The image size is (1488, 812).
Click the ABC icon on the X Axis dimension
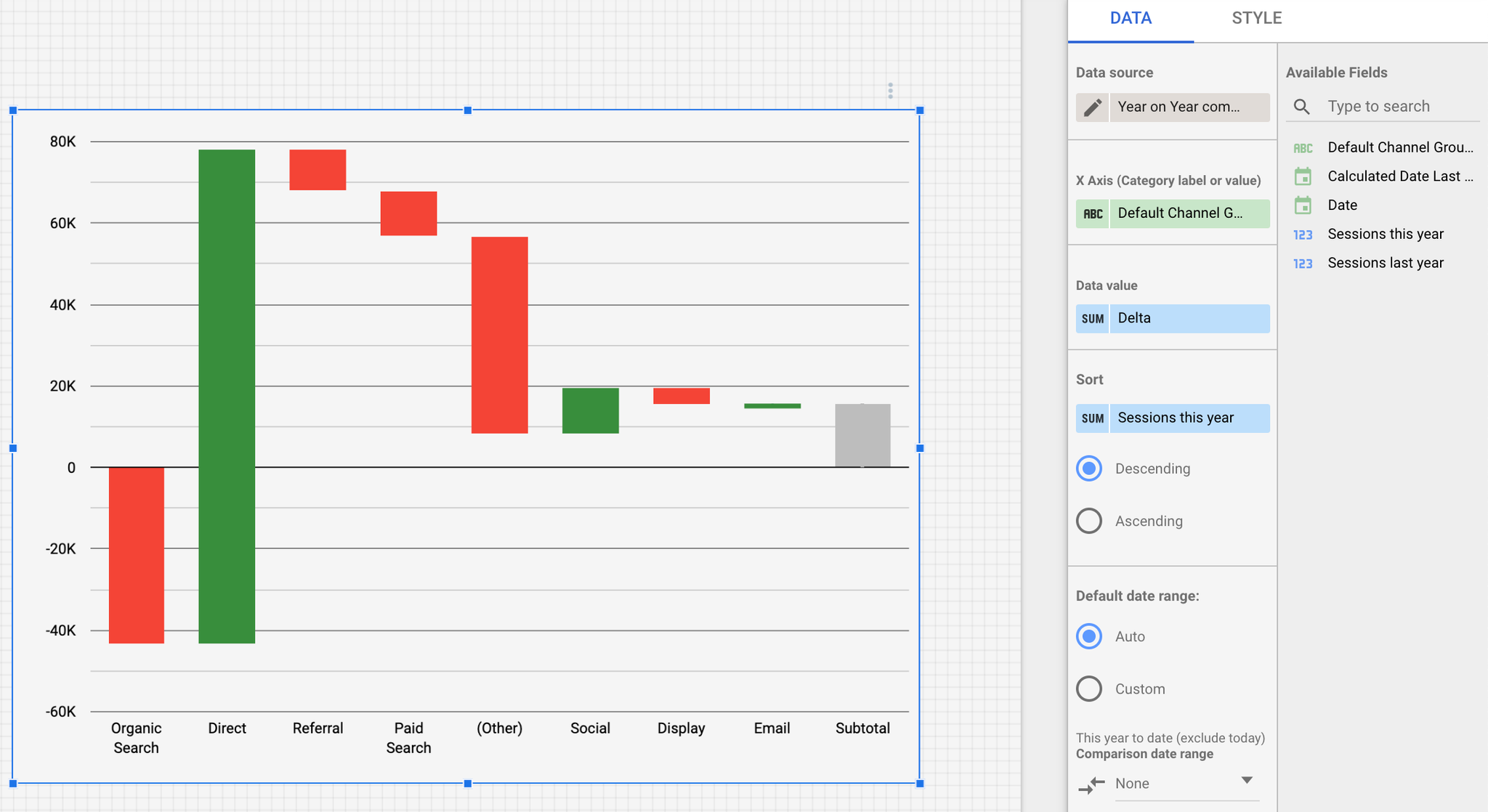1093,214
